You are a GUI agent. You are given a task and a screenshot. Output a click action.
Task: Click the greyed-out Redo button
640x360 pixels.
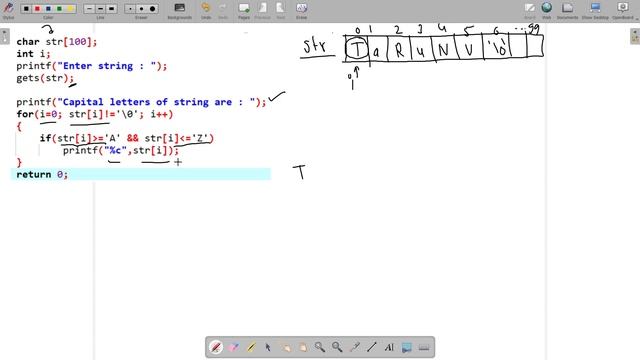tap(223, 10)
